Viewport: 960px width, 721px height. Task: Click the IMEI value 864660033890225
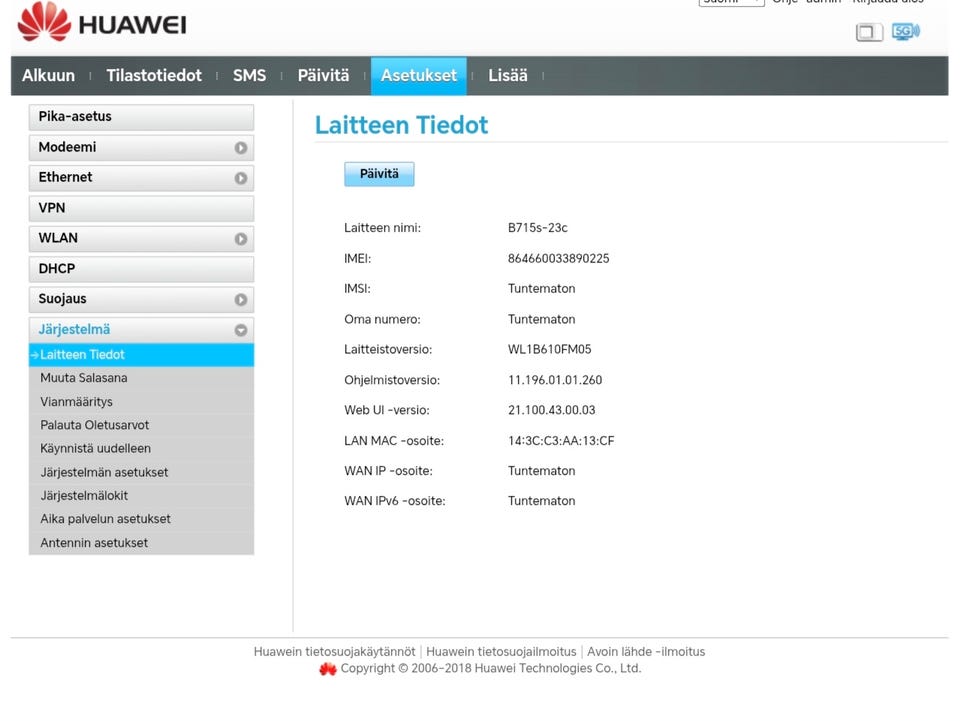point(558,259)
